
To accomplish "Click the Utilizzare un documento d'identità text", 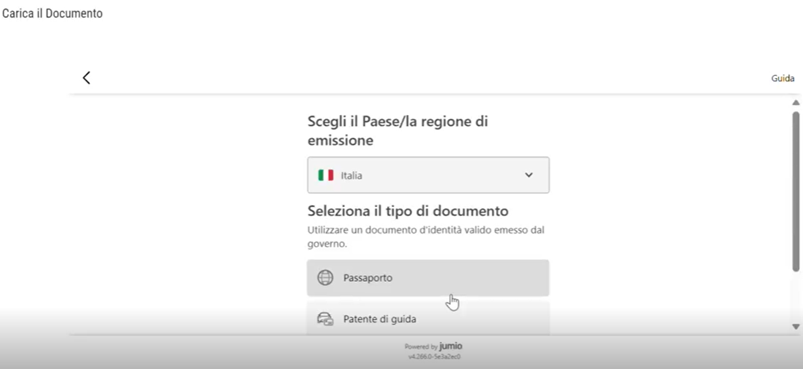I will coord(426,237).
